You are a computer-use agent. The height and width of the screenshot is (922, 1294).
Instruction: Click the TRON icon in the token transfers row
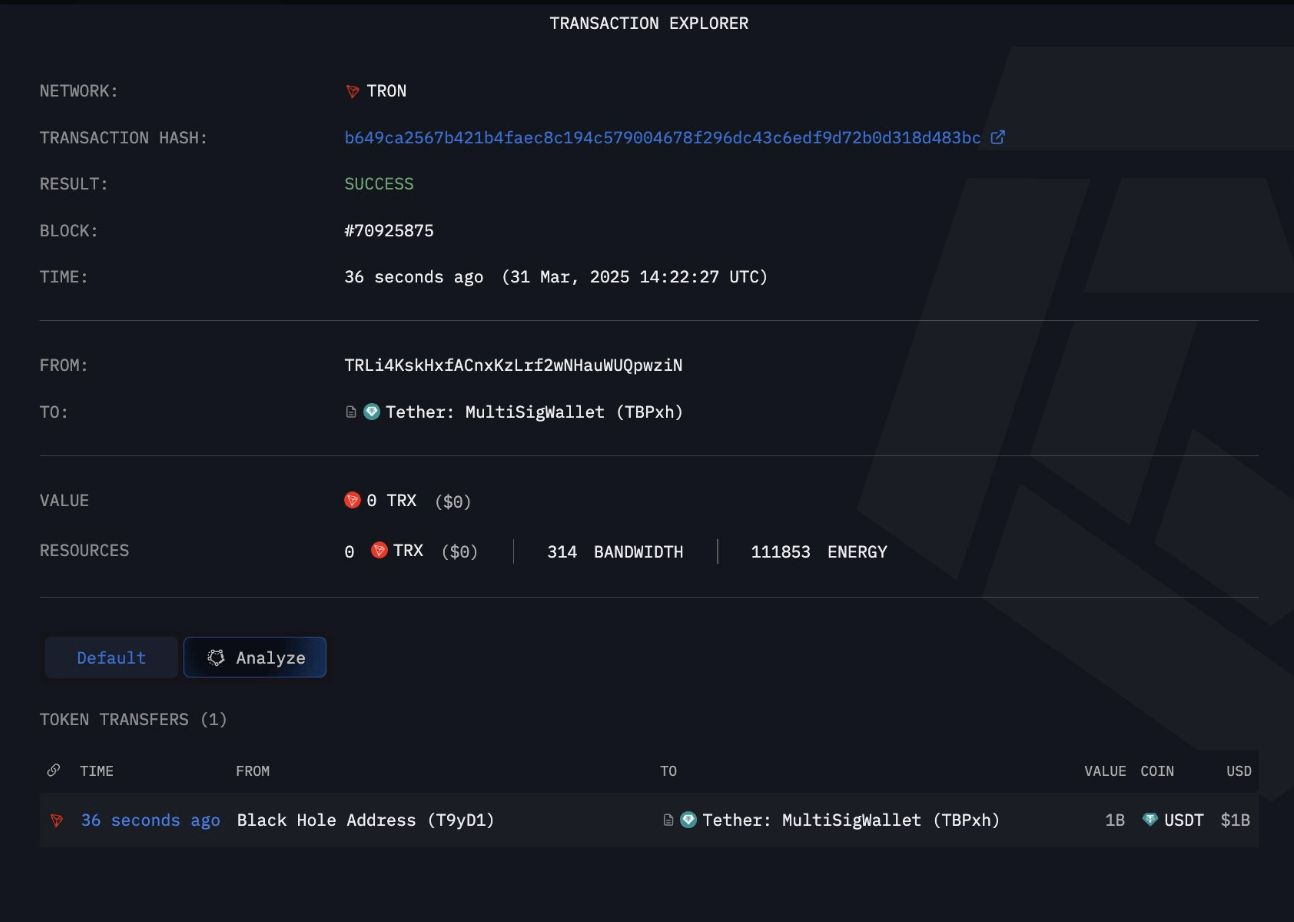click(x=57, y=820)
